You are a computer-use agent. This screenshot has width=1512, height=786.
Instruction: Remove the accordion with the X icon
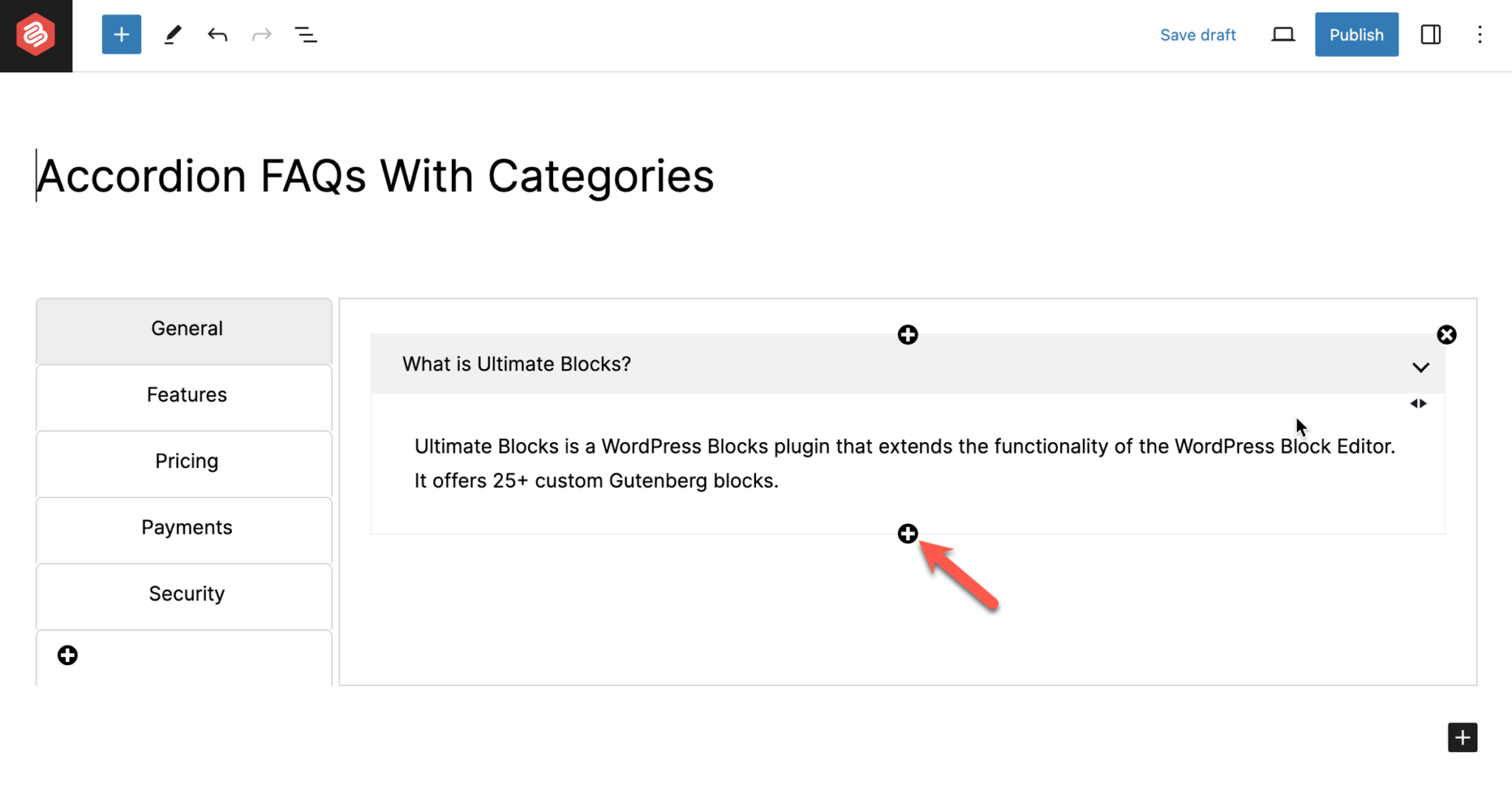[x=1446, y=334]
